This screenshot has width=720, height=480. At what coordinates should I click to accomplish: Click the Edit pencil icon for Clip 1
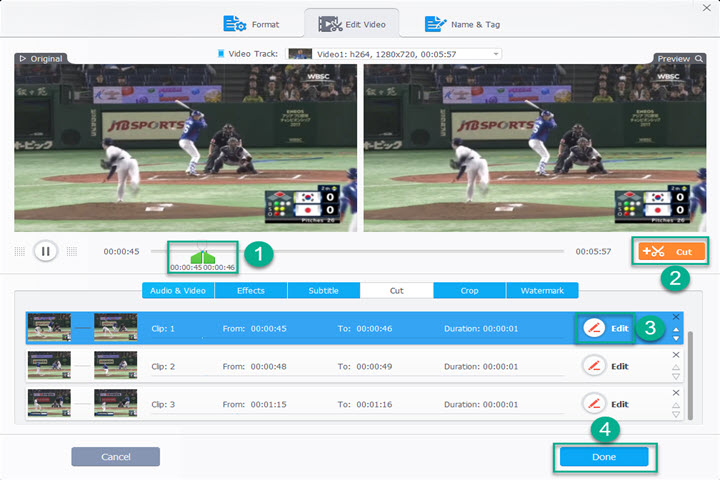click(594, 328)
